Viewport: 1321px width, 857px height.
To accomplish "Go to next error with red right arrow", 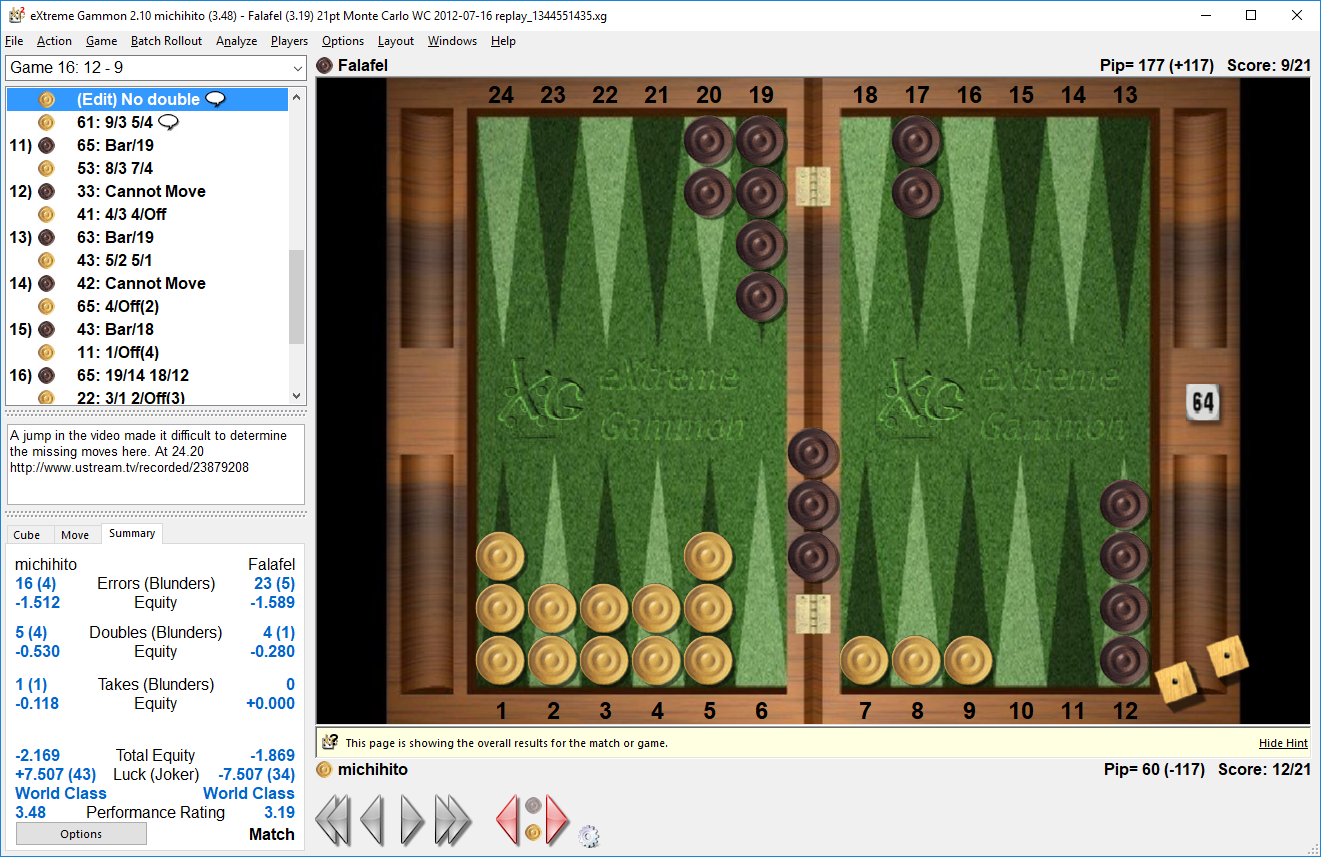I will [557, 820].
